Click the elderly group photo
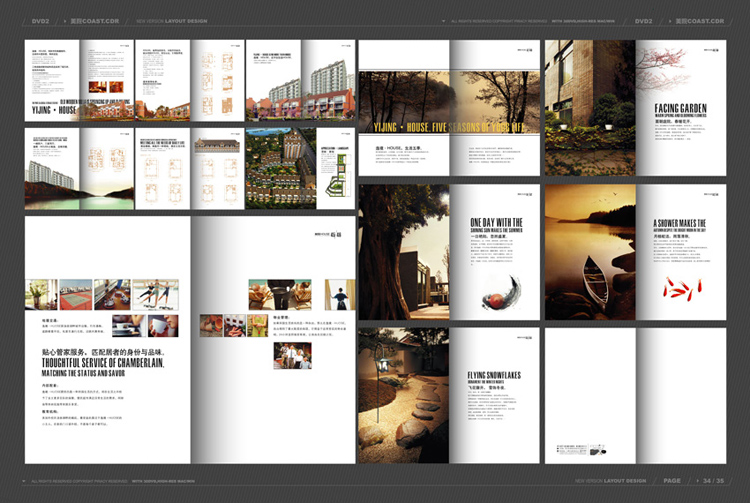The width and height of the screenshot is (750, 503). click(292, 355)
